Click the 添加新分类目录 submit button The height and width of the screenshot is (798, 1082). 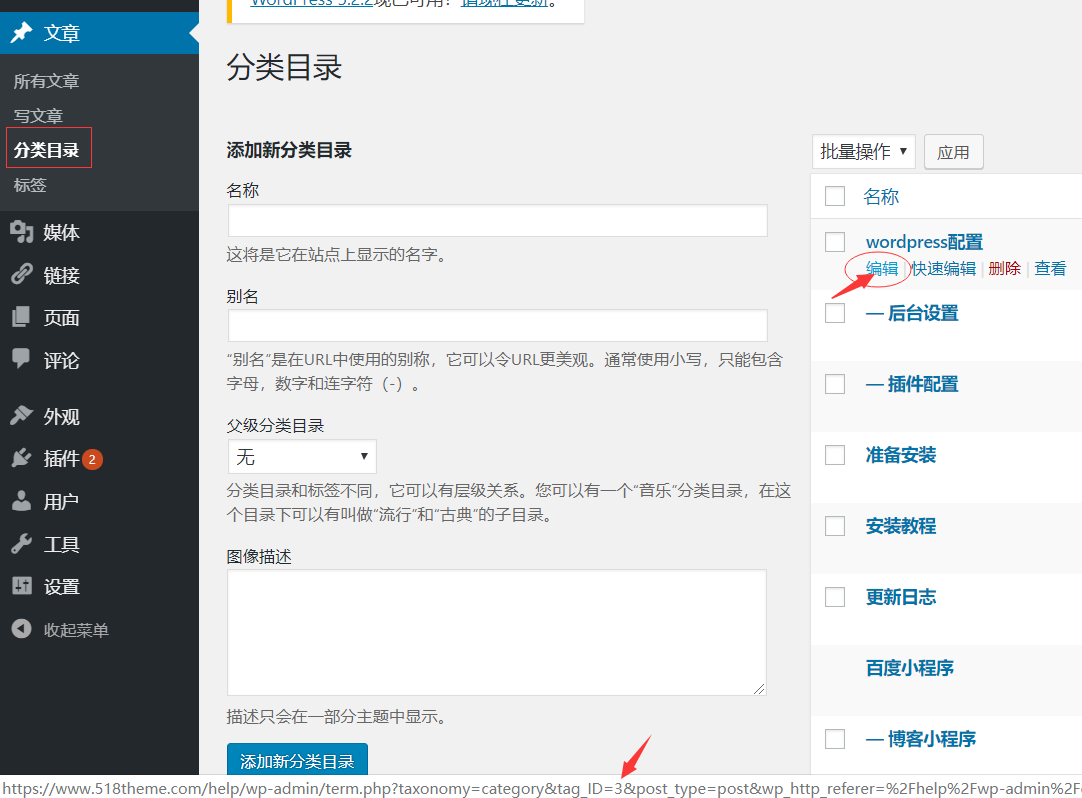click(297, 759)
